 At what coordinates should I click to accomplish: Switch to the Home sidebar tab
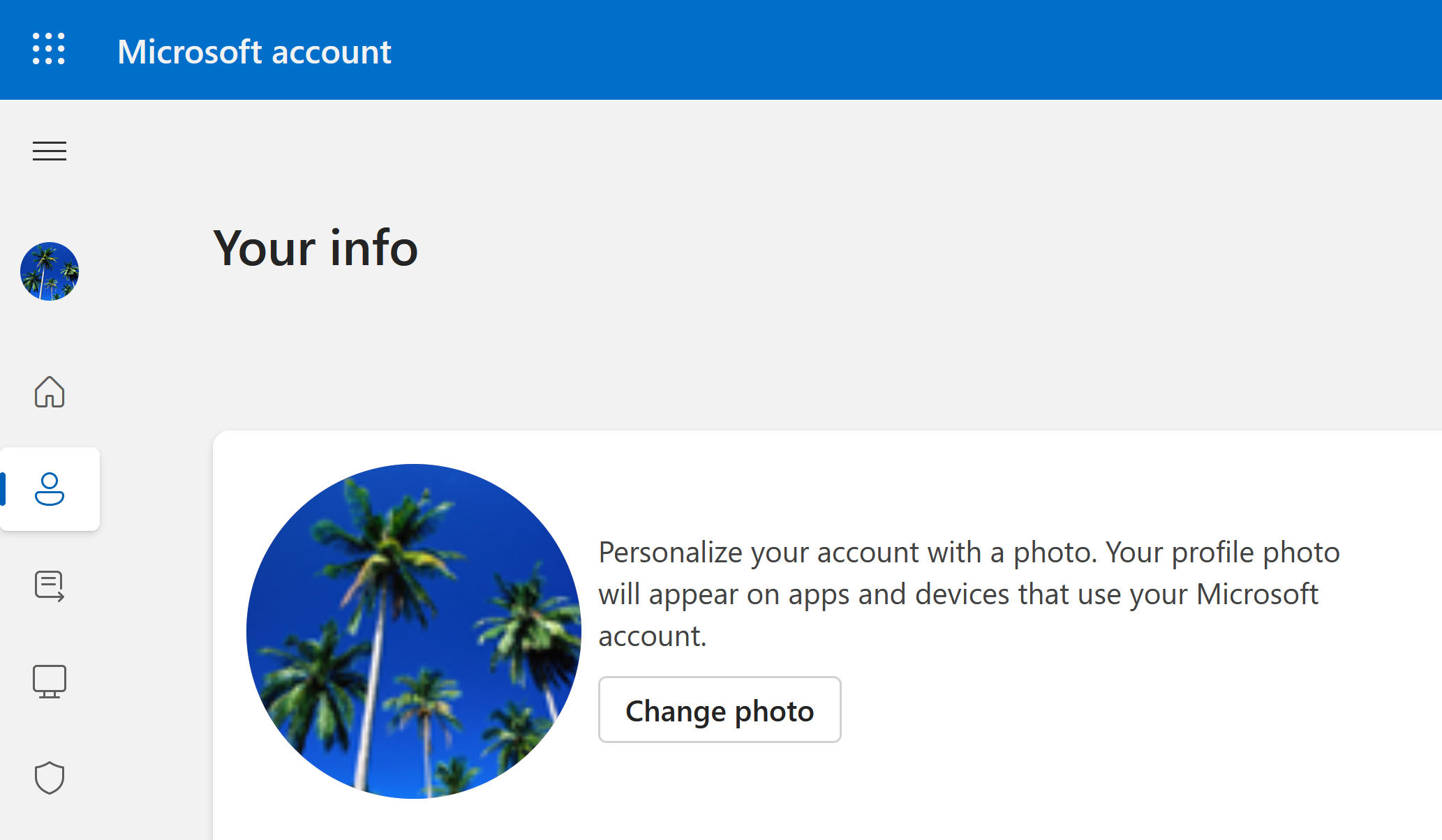[x=50, y=391]
